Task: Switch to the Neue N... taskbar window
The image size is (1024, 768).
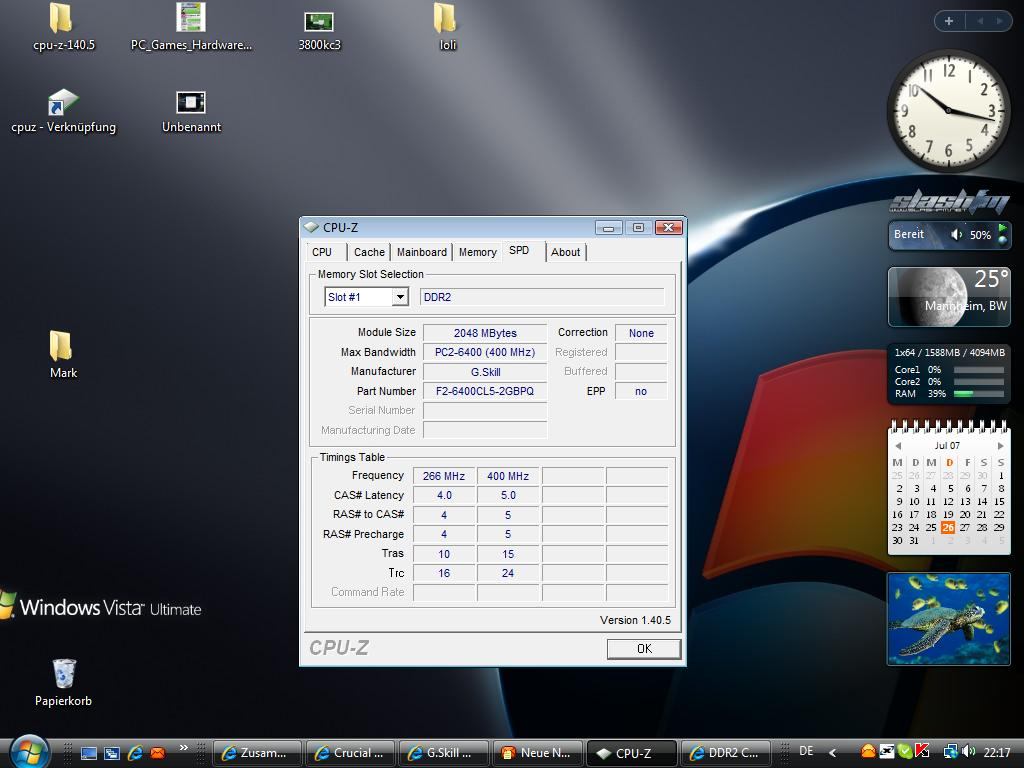Action: [x=537, y=753]
